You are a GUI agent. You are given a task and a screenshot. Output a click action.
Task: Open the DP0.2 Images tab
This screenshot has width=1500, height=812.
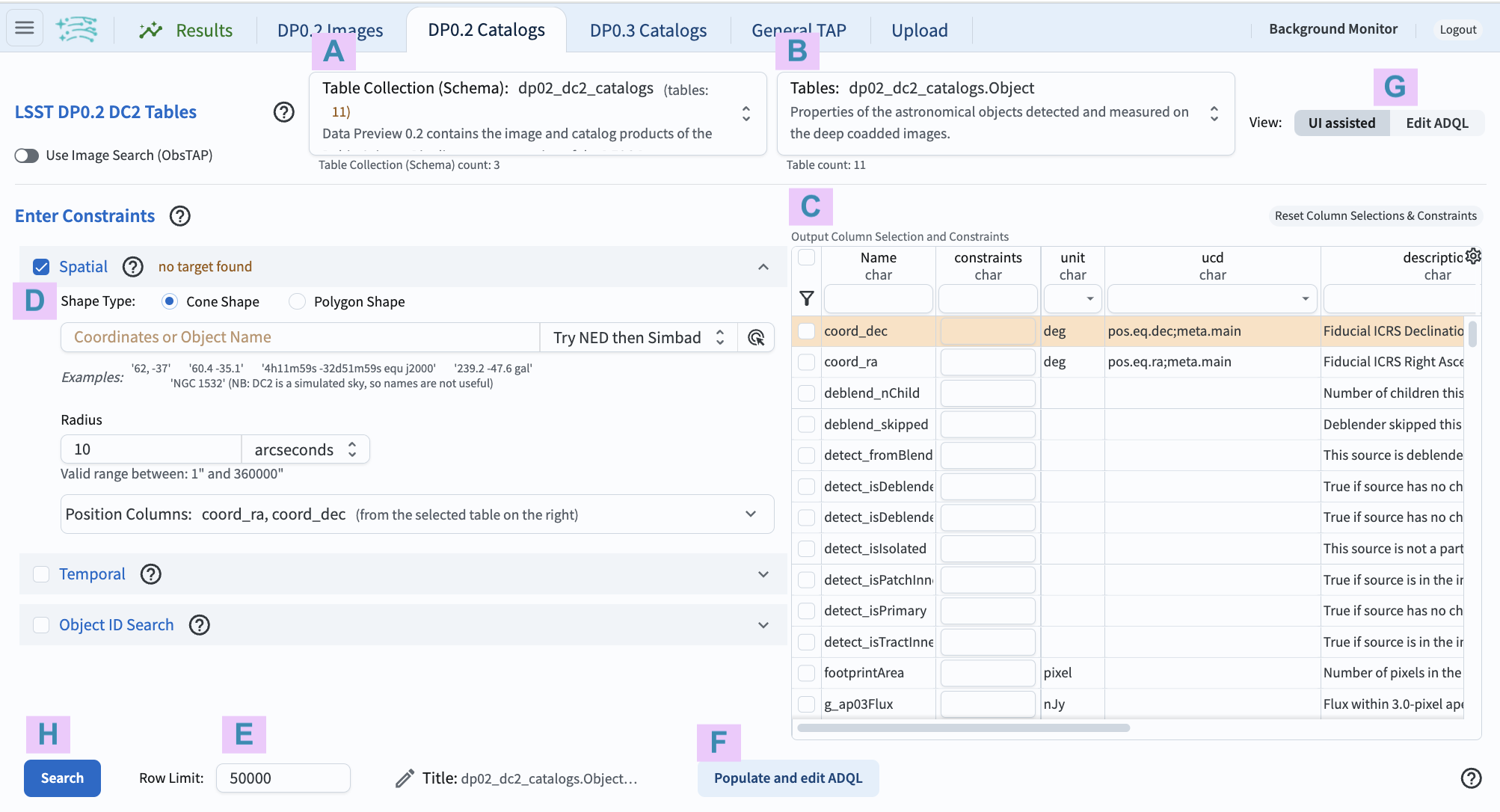pyautogui.click(x=330, y=28)
